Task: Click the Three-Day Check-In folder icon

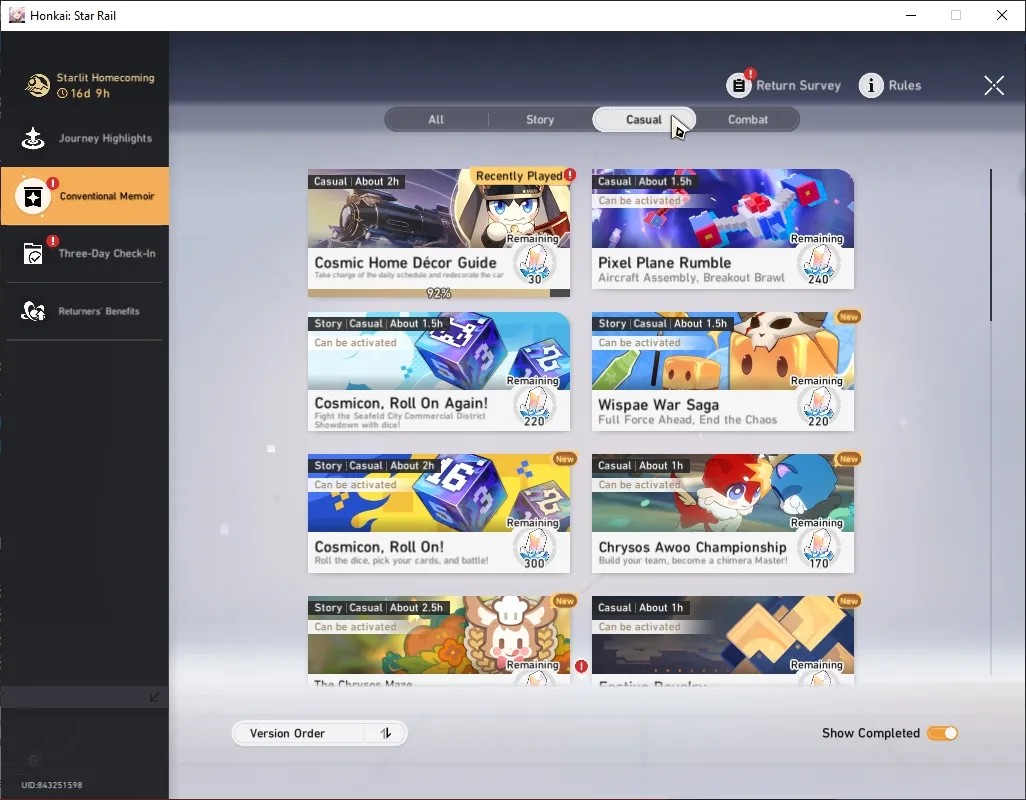Action: [x=33, y=254]
